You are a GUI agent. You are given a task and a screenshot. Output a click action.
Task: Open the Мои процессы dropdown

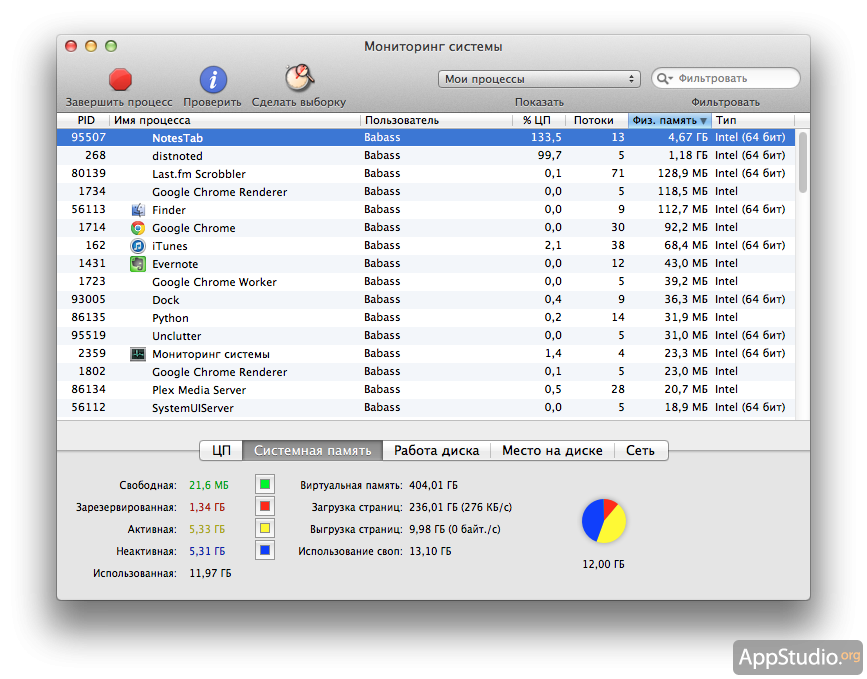click(539, 79)
